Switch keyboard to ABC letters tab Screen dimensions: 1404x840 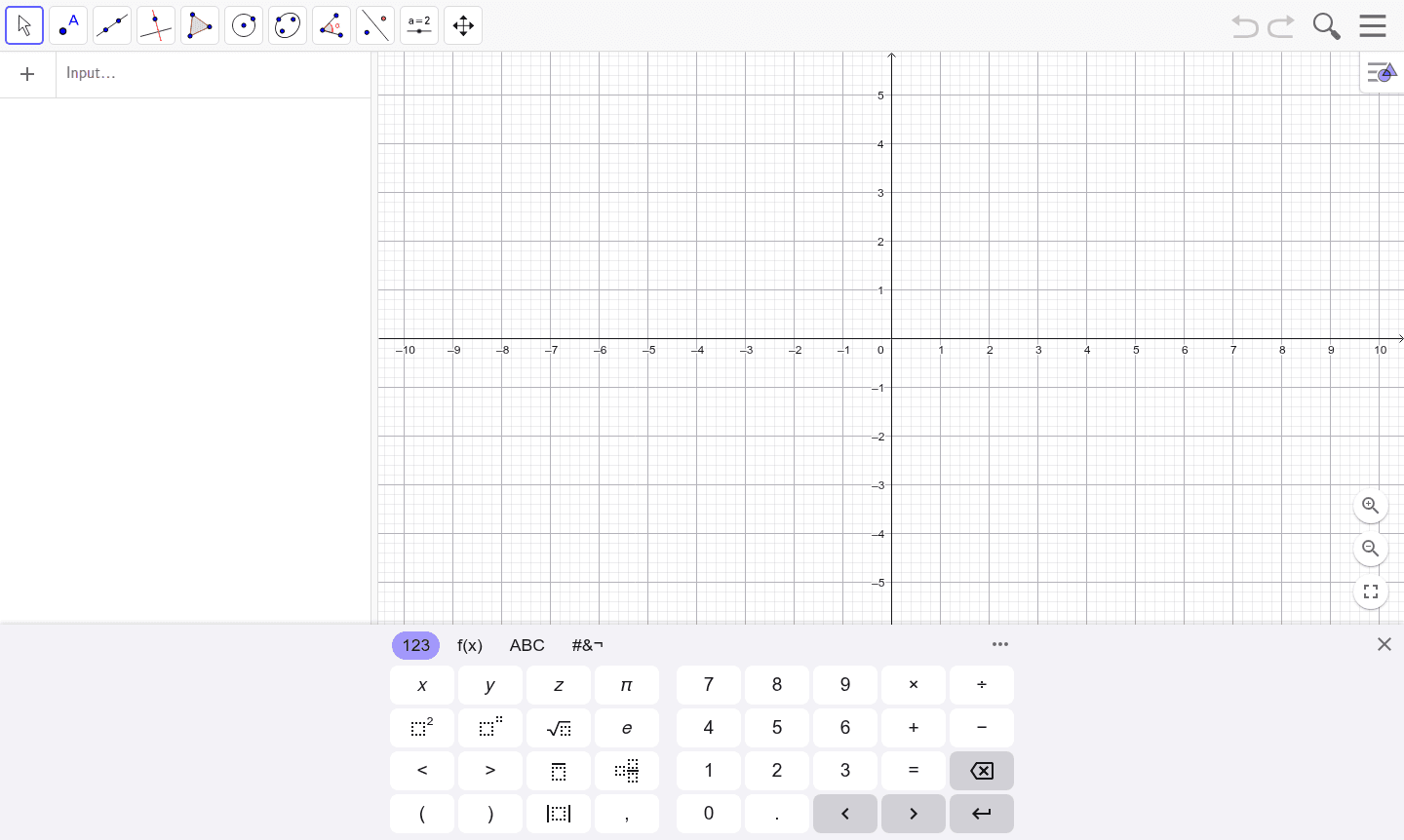(527, 645)
